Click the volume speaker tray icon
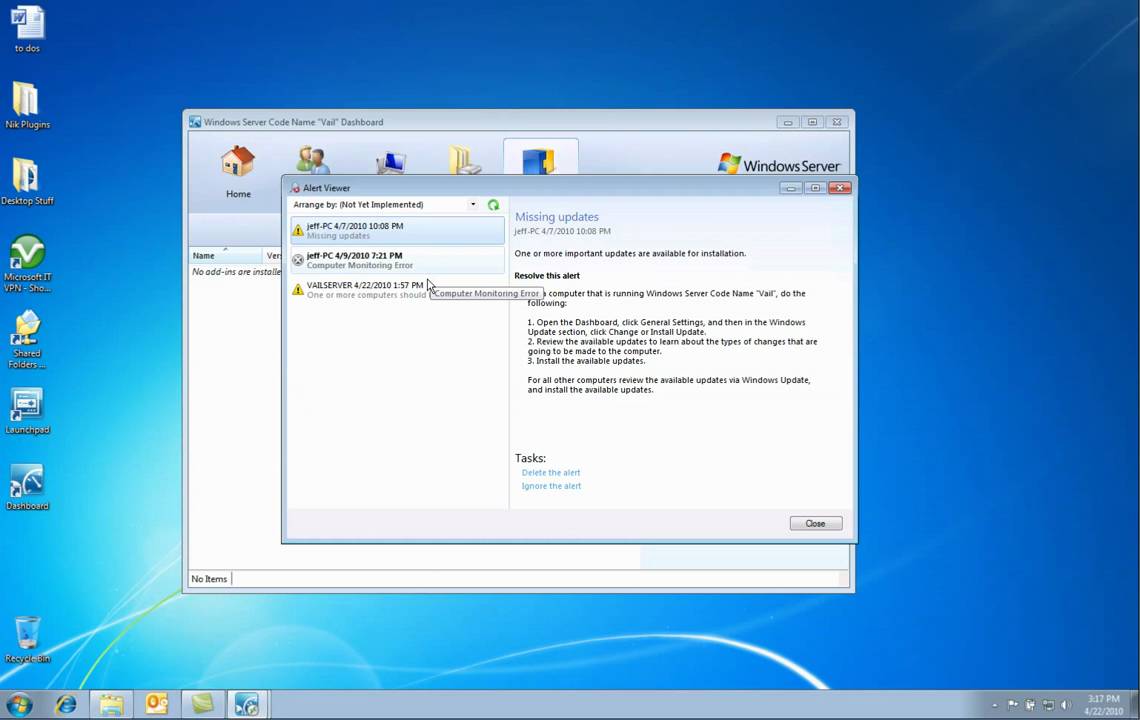 [1066, 705]
